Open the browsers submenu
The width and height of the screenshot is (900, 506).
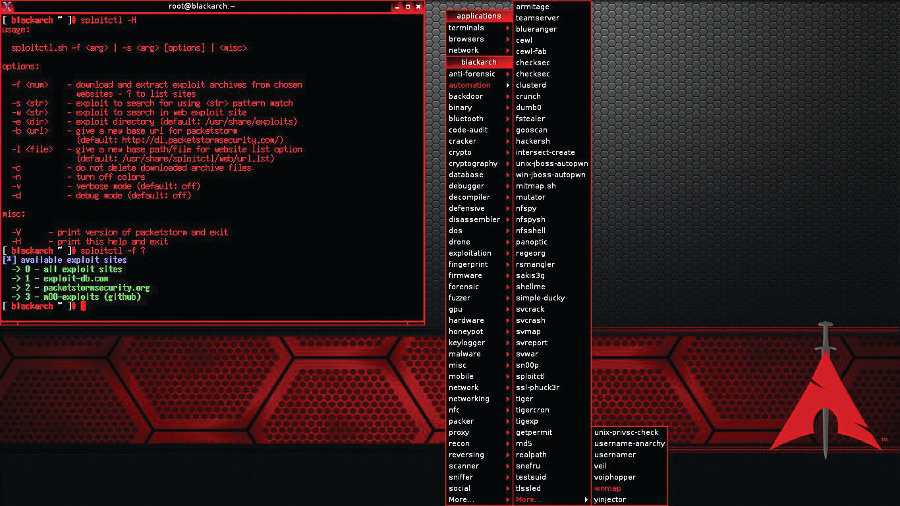tap(479, 39)
